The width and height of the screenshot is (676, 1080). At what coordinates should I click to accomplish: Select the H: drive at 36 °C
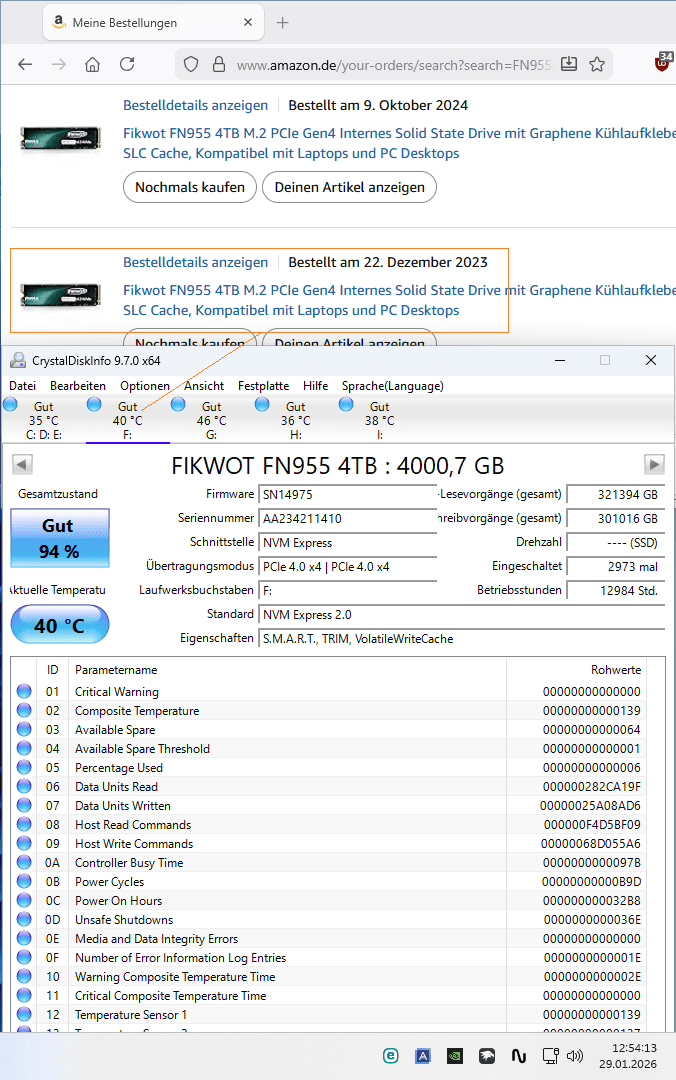point(296,419)
